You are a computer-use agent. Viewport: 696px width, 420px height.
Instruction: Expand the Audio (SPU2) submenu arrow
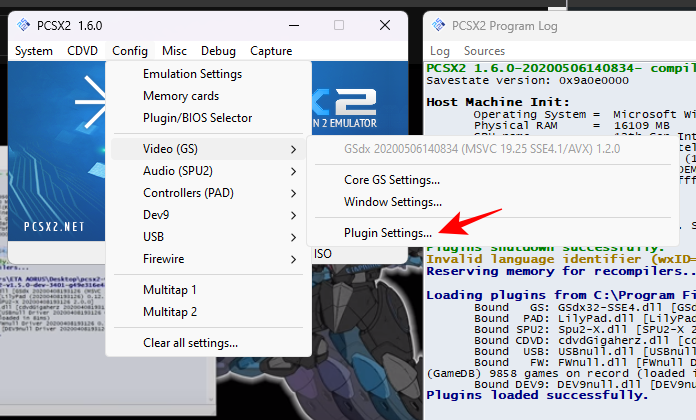(x=293, y=171)
